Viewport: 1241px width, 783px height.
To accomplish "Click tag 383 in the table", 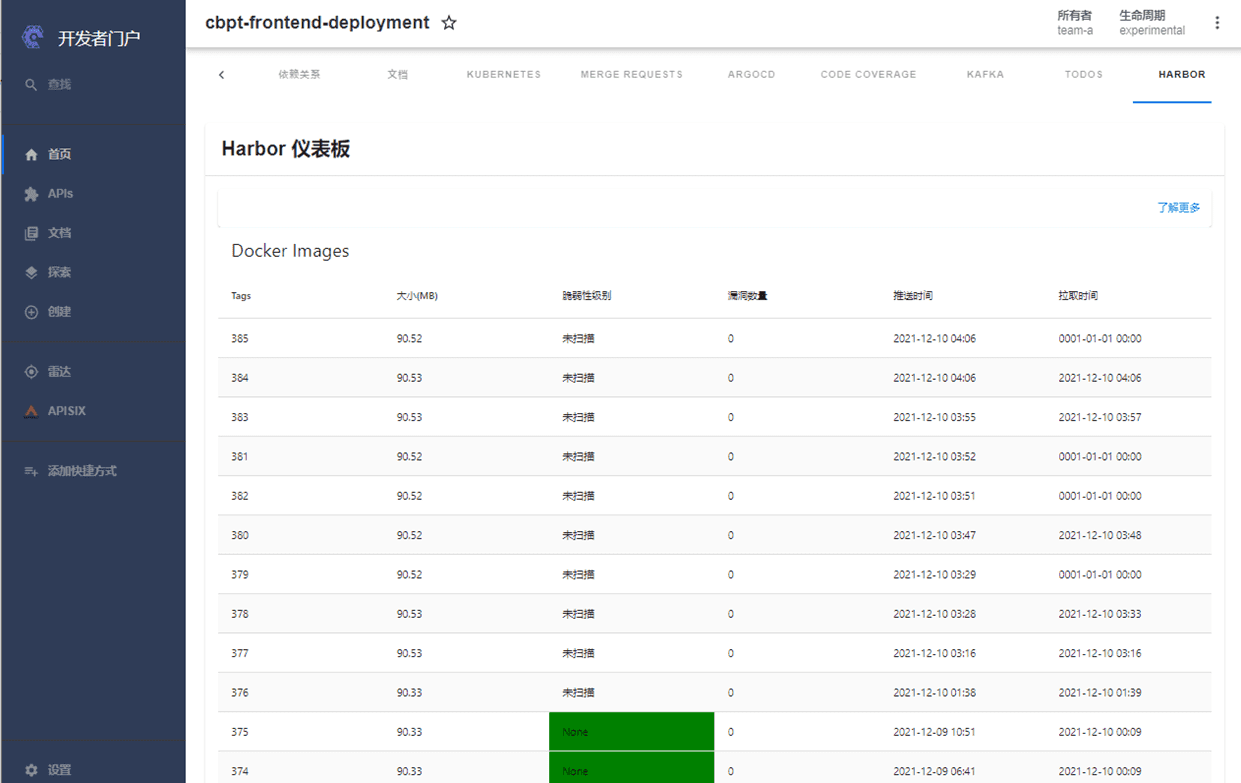I will pyautogui.click(x=240, y=417).
